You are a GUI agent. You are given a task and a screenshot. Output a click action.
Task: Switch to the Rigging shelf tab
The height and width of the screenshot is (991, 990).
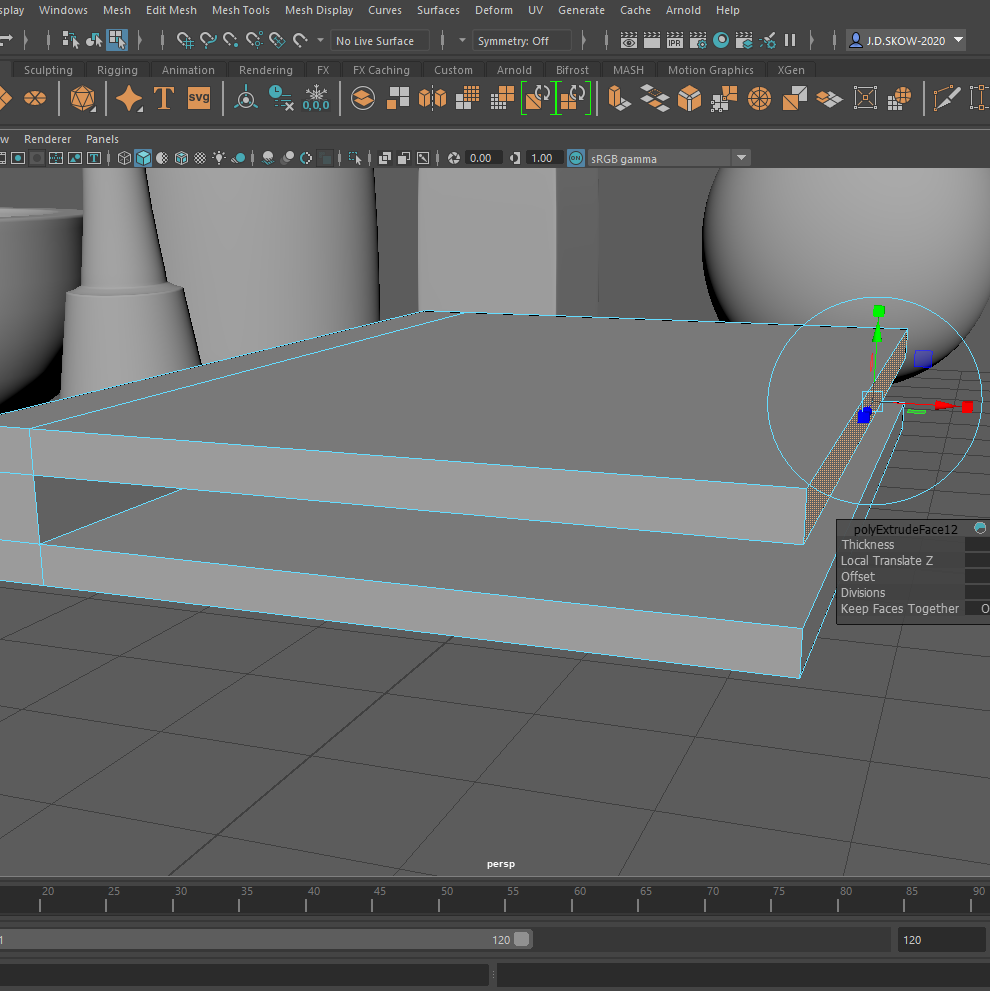[117, 70]
